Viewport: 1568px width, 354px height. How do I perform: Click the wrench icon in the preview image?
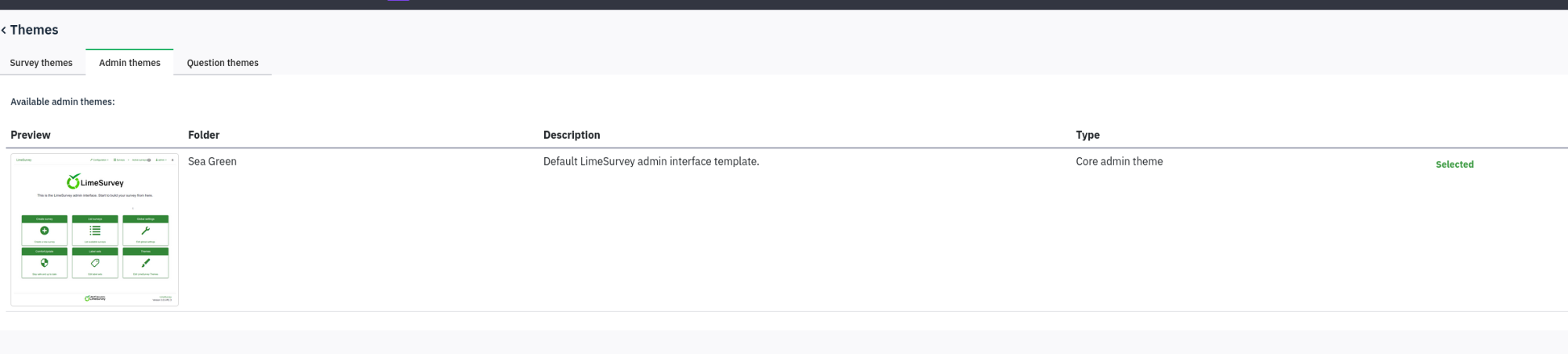[x=145, y=231]
